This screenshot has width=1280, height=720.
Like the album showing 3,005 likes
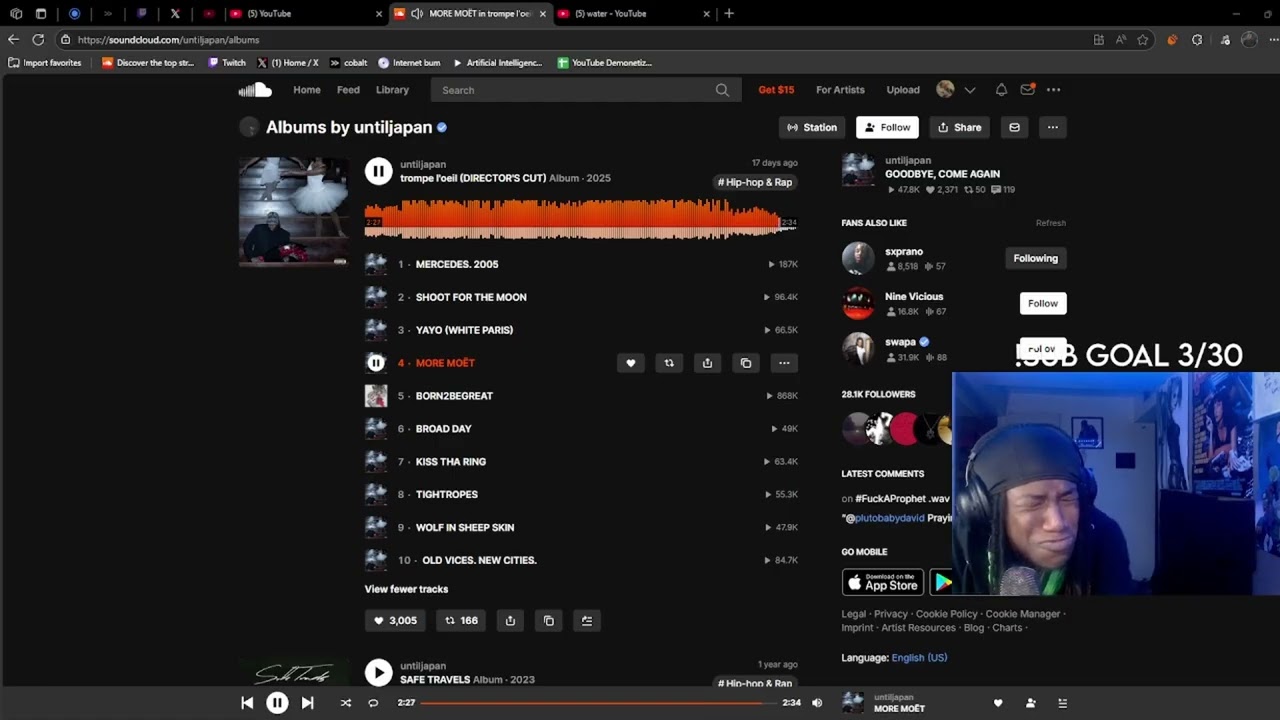(x=395, y=621)
